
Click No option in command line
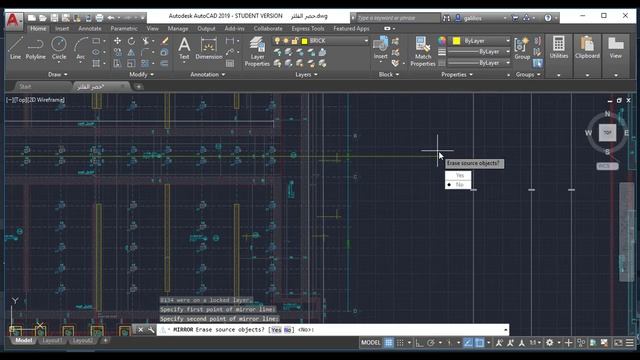[x=287, y=330]
